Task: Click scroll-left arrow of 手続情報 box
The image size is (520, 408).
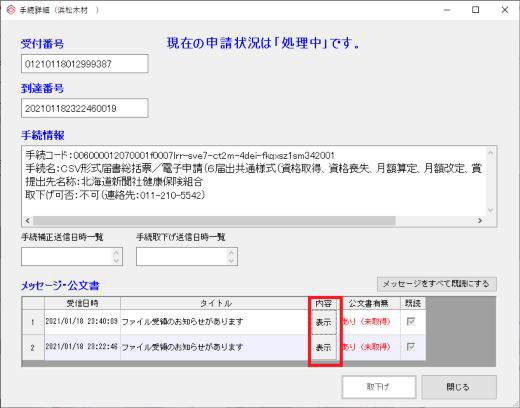Action: (x=28, y=221)
